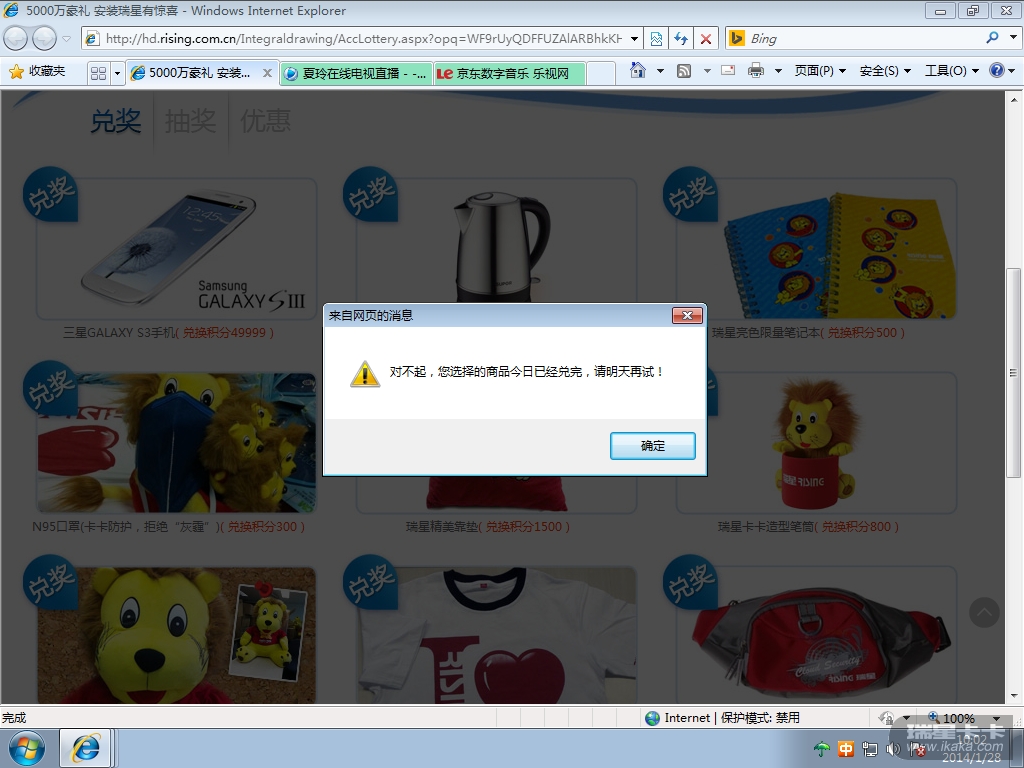1024x768 pixels.
Task: Click the Print icon
Action: pyautogui.click(x=756, y=71)
